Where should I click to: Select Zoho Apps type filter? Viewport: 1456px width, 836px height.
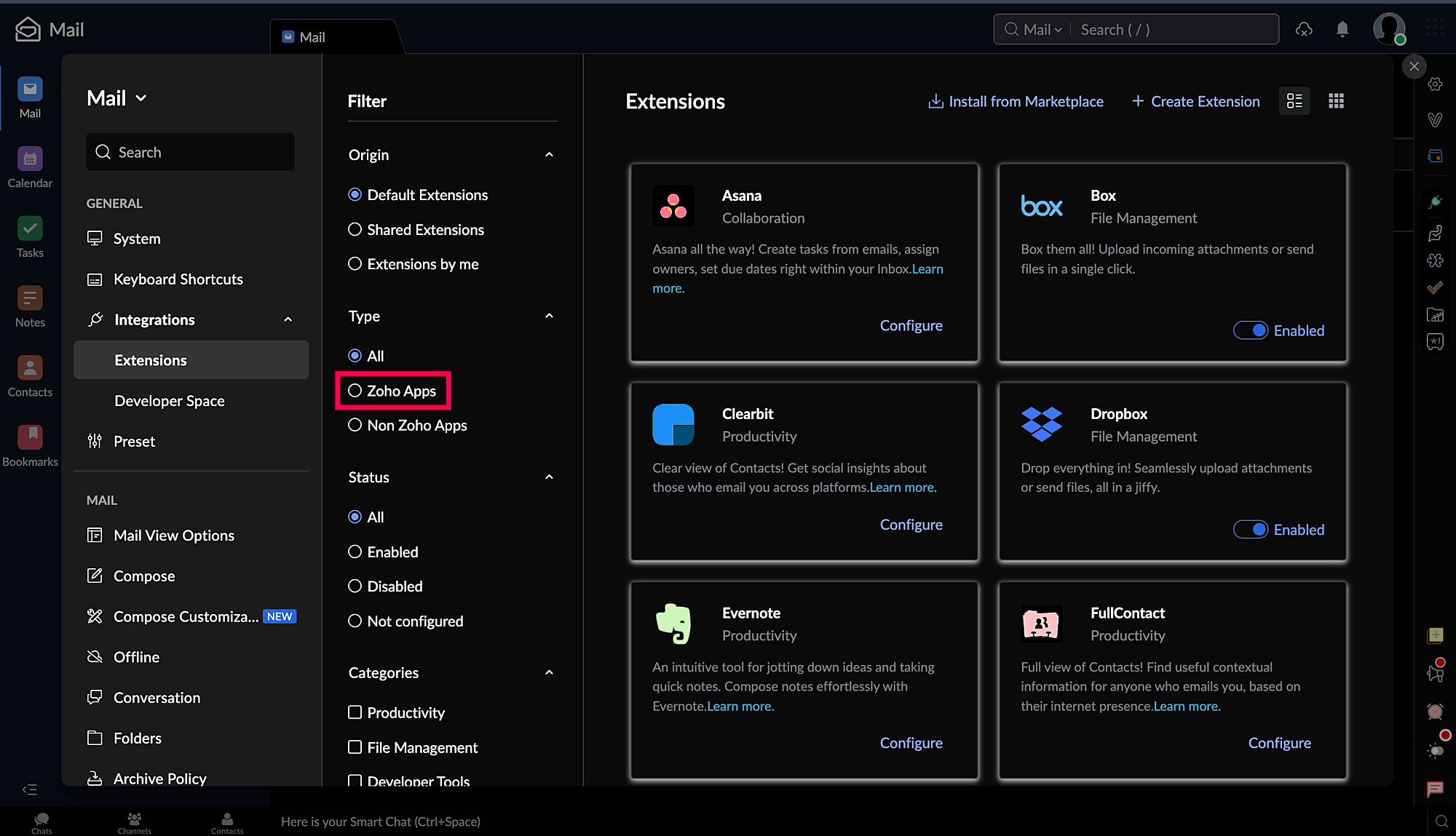pos(392,391)
